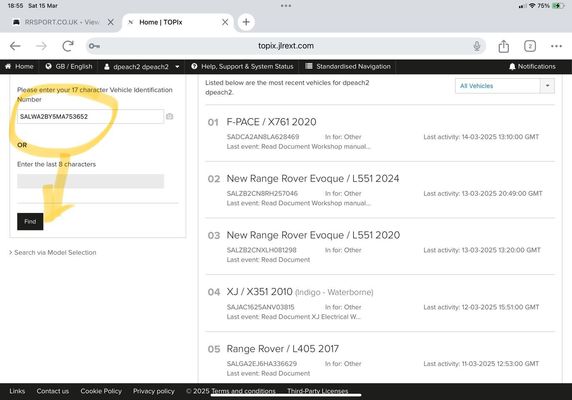Image resolution: width=572 pixels, height=400 pixels.
Task: Open New Range Rover Evoque / L551 2020
Action: 313,235
